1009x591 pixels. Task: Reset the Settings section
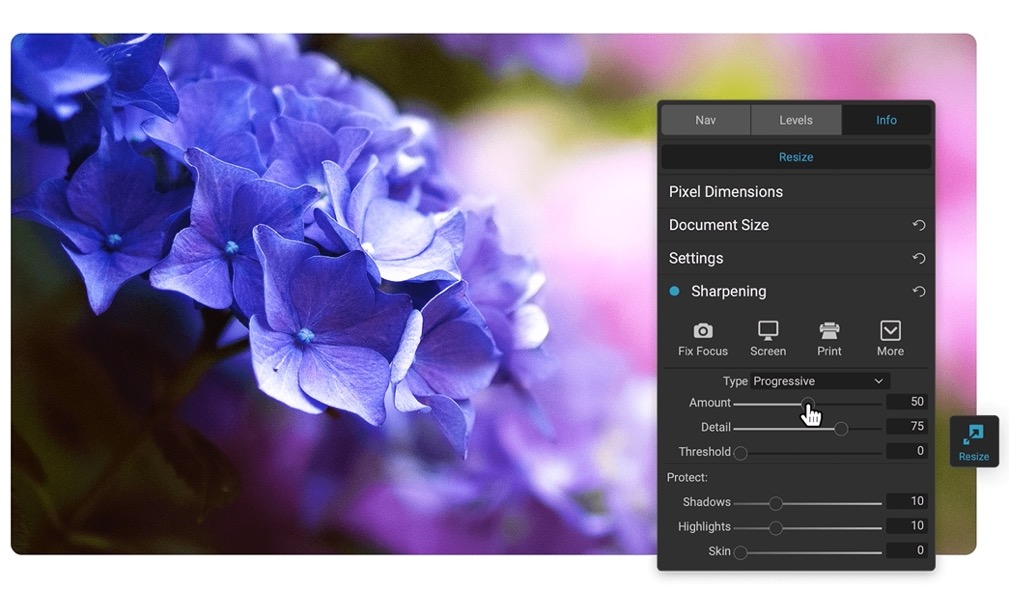coord(919,258)
